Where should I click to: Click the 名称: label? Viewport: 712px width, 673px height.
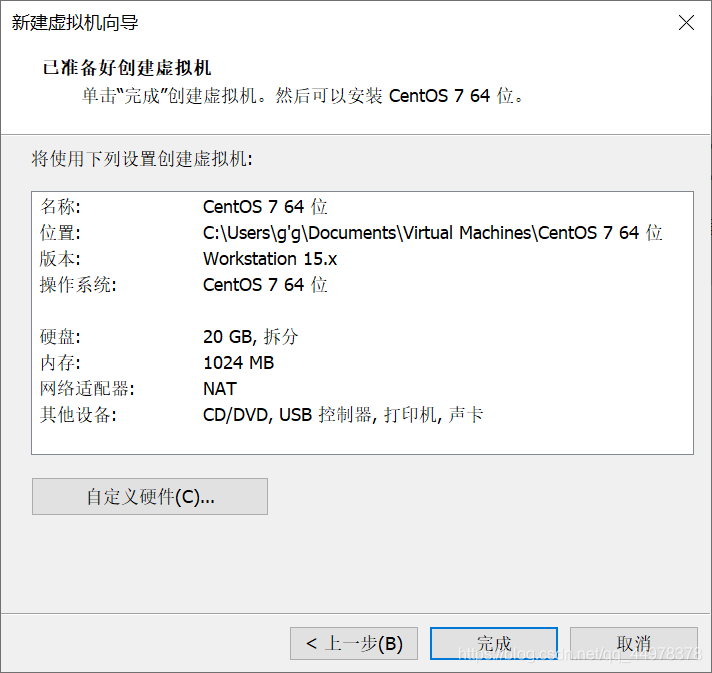click(60, 207)
